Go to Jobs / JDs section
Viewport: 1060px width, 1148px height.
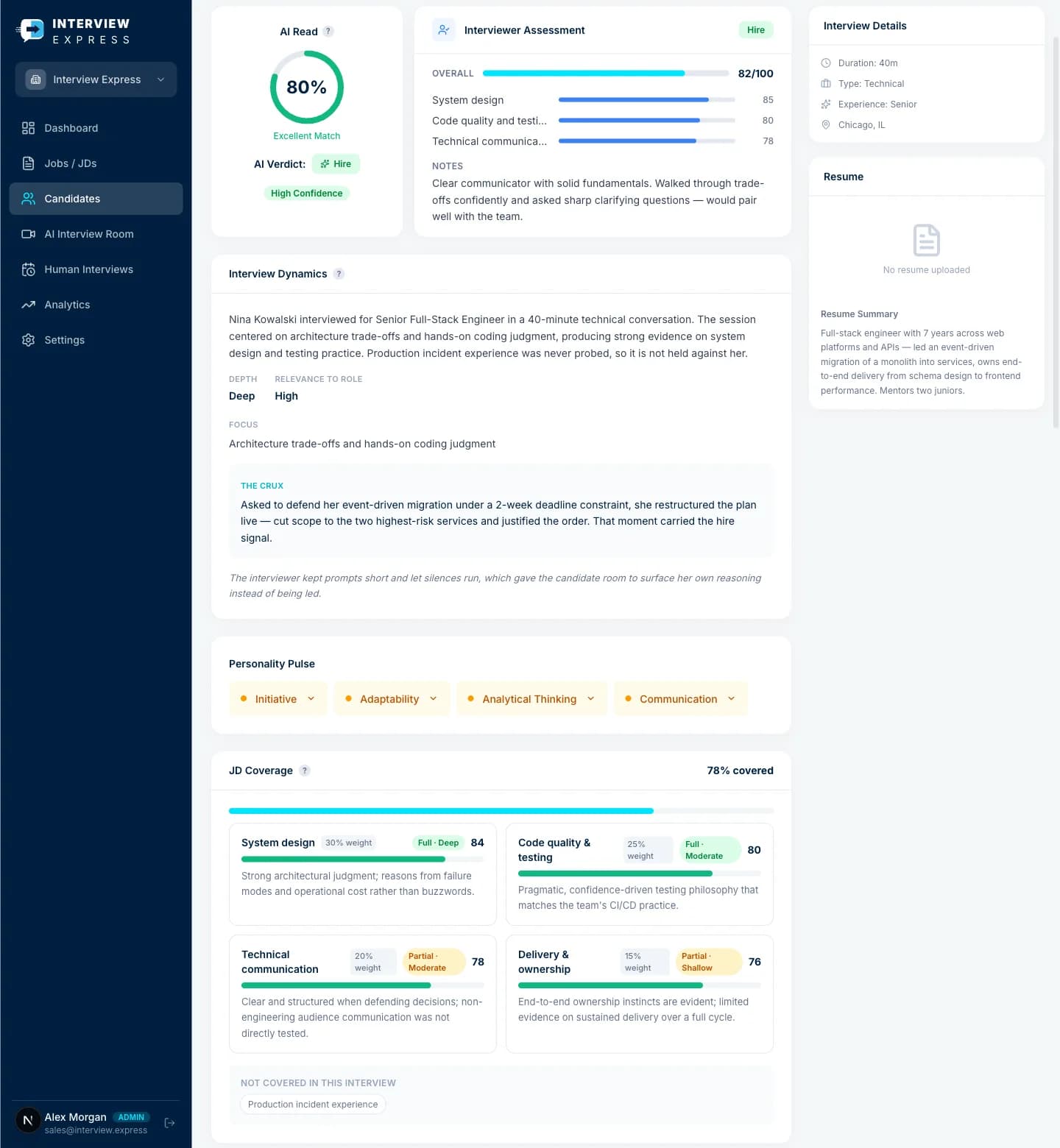96,163
